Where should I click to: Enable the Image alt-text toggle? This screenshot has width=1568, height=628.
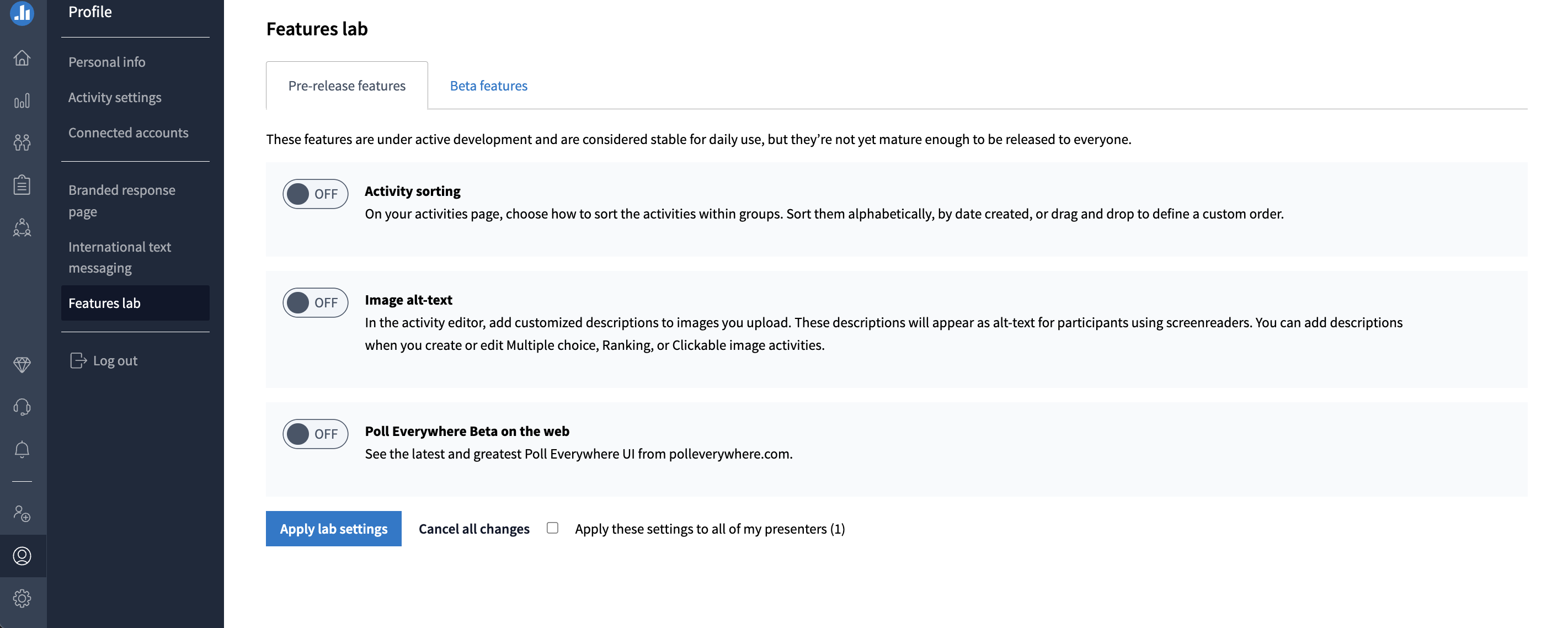(x=315, y=303)
